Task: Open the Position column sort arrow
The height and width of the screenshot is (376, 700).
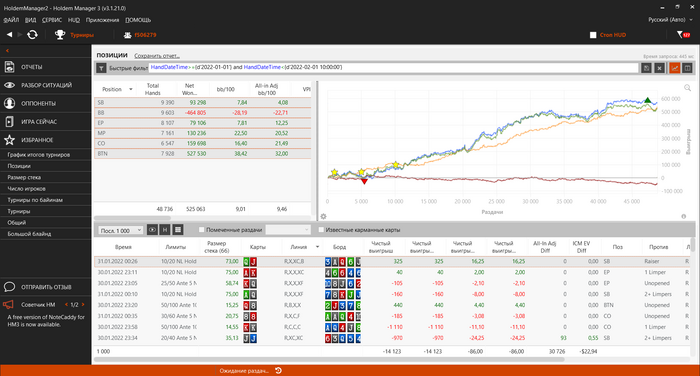Action: point(131,89)
